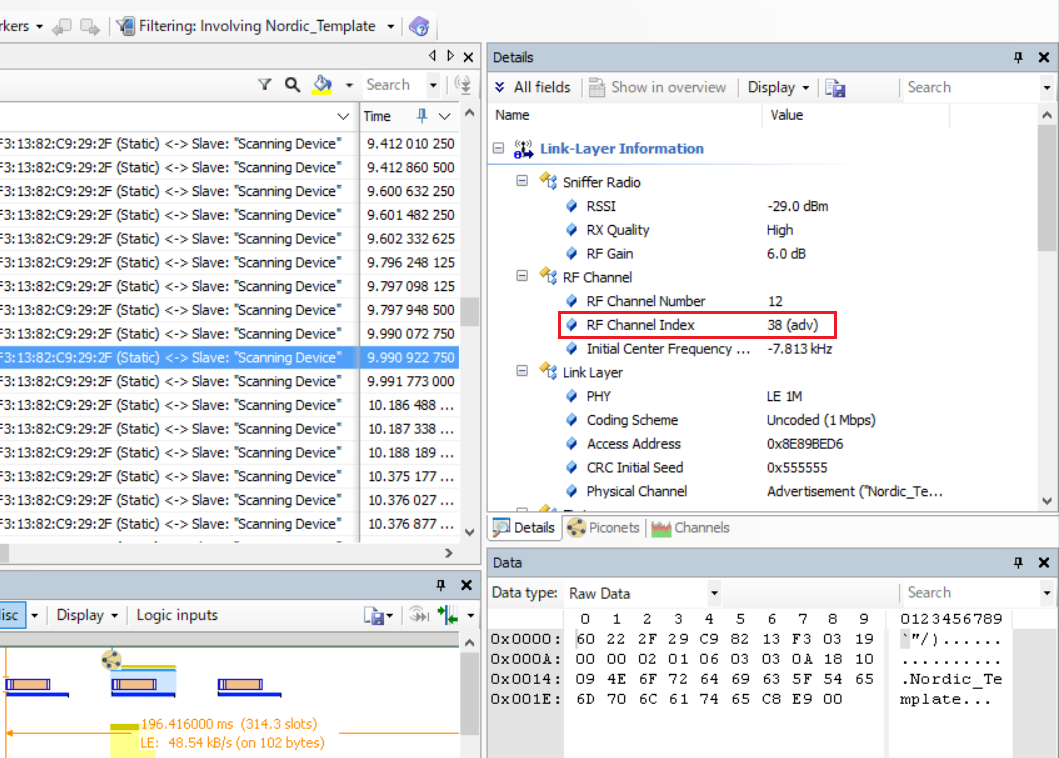
Task: Open the timeline Display dropdown
Action: [x=87, y=615]
